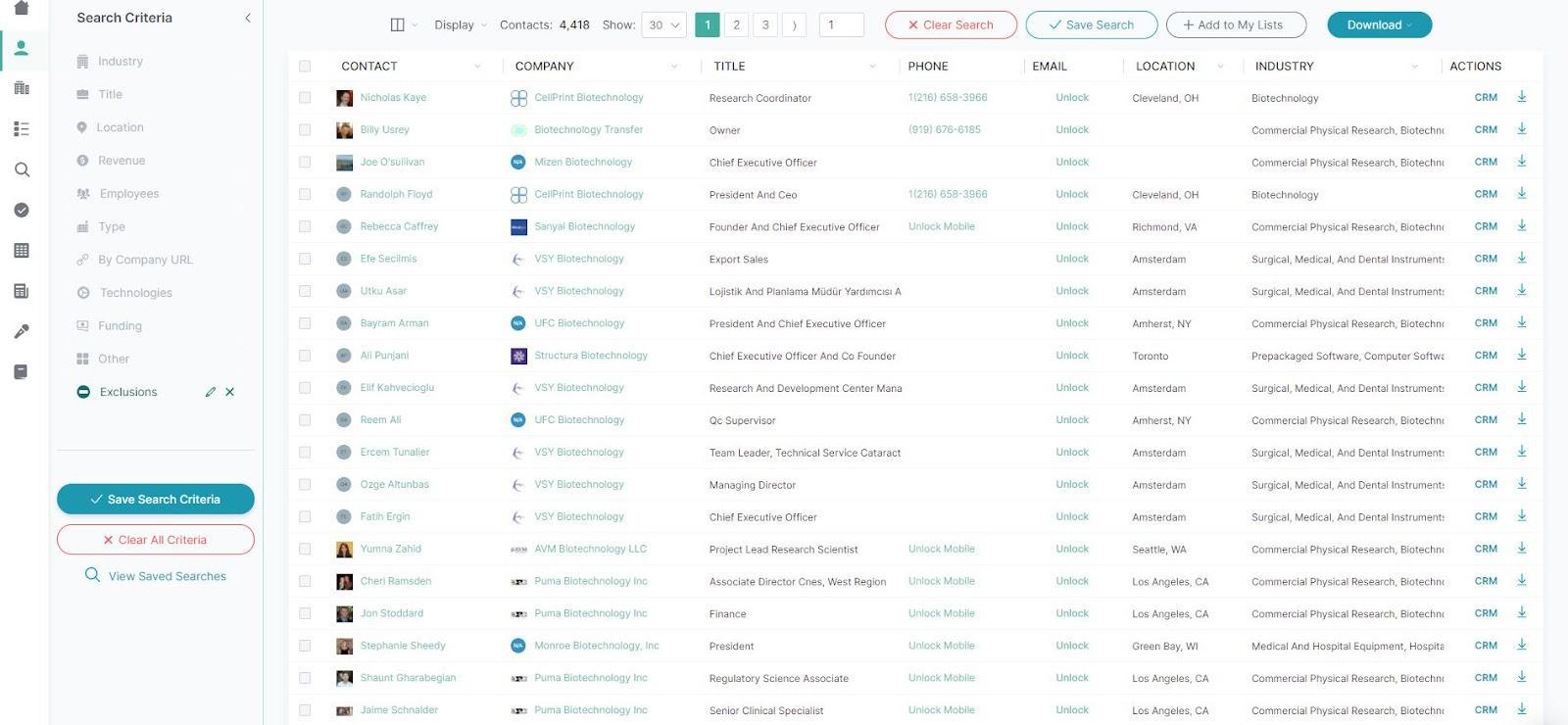Check the box for Joe O'sullivan

coord(305,162)
